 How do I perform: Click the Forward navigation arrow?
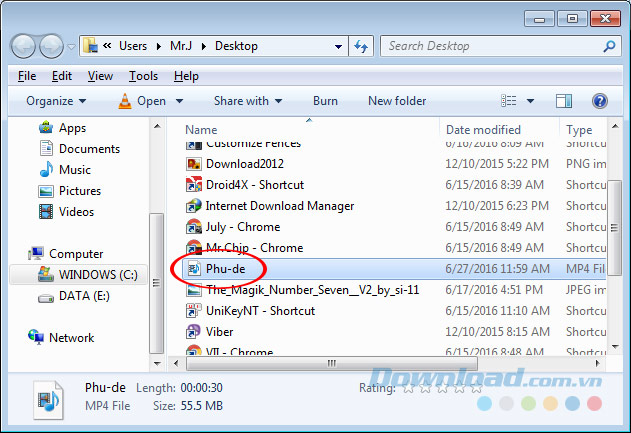[51, 46]
